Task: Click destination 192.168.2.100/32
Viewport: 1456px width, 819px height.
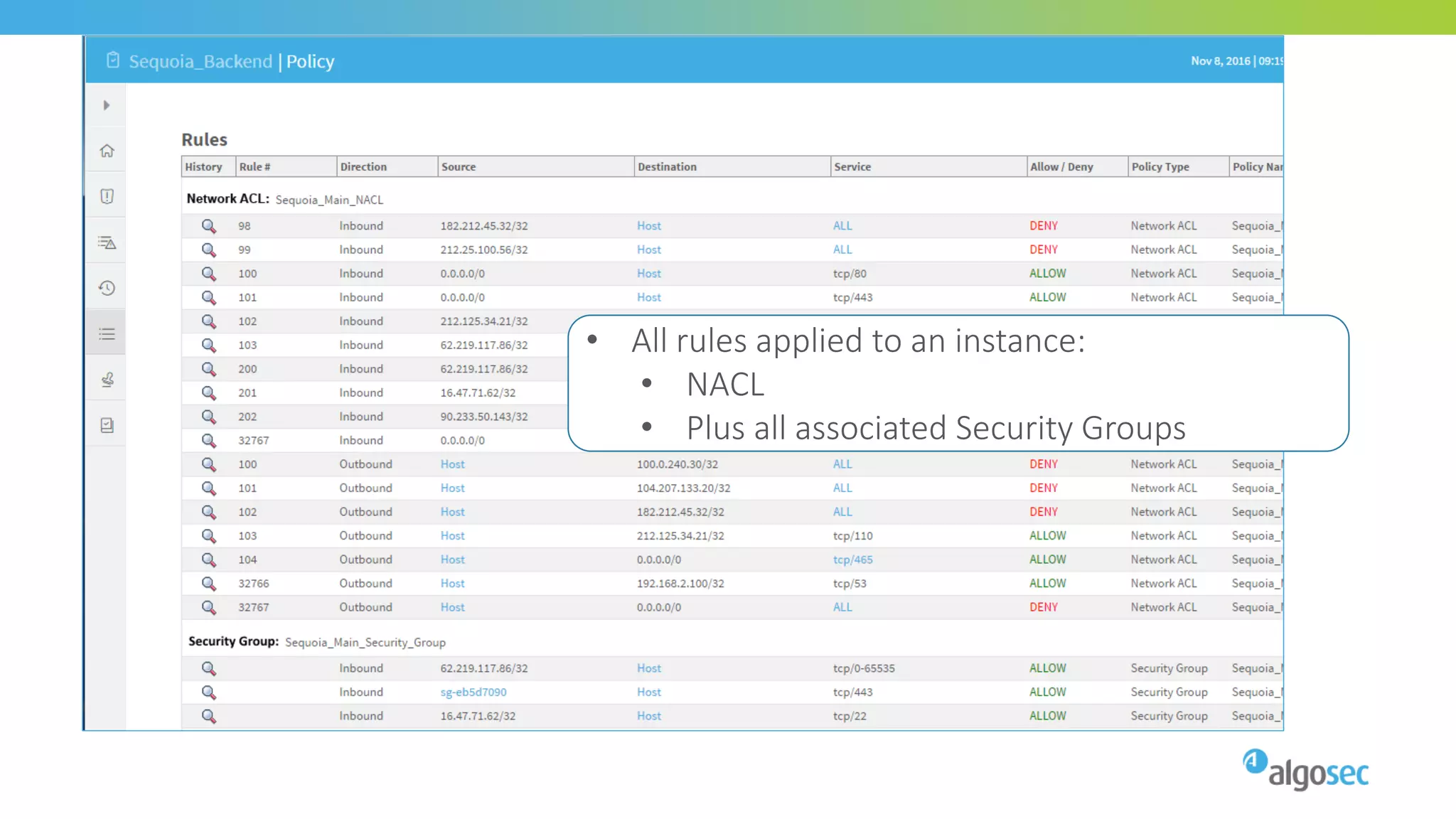Action: point(680,583)
